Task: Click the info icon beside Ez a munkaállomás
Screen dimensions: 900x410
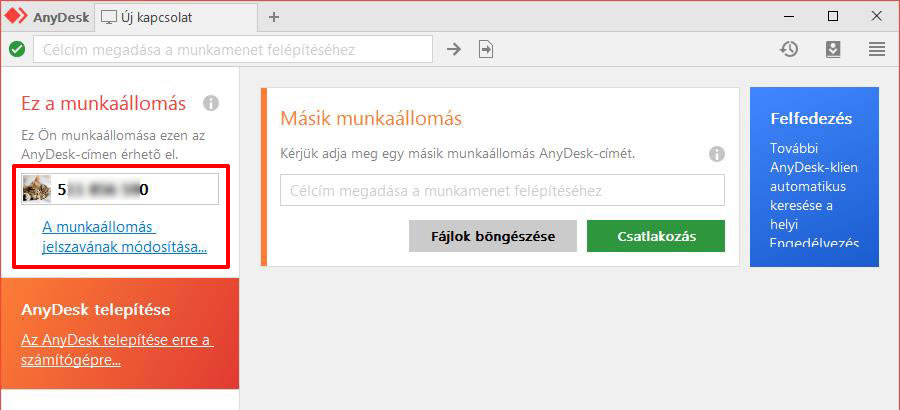Action: 211,103
